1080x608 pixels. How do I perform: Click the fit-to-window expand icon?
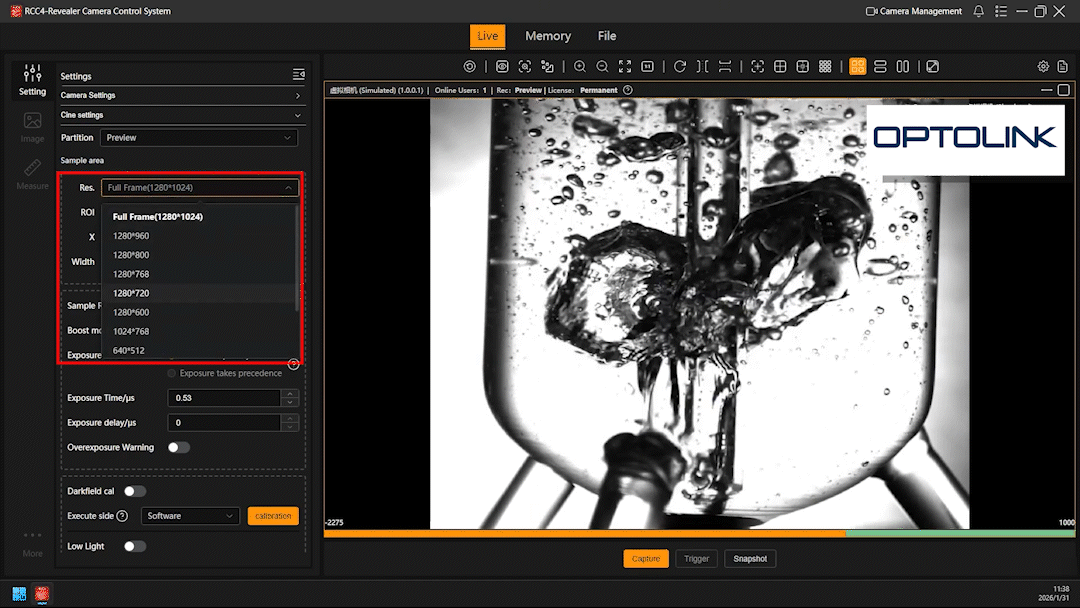(x=625, y=66)
